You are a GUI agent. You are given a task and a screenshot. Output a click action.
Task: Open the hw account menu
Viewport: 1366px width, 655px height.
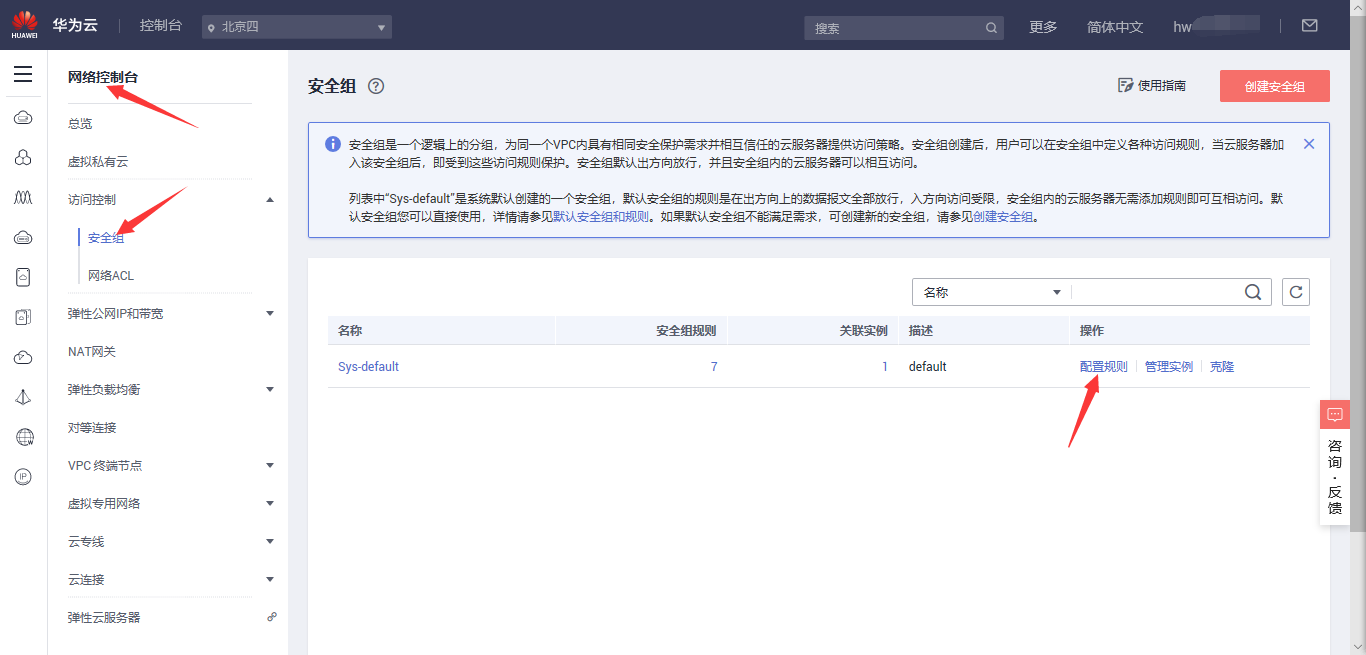pos(1217,27)
